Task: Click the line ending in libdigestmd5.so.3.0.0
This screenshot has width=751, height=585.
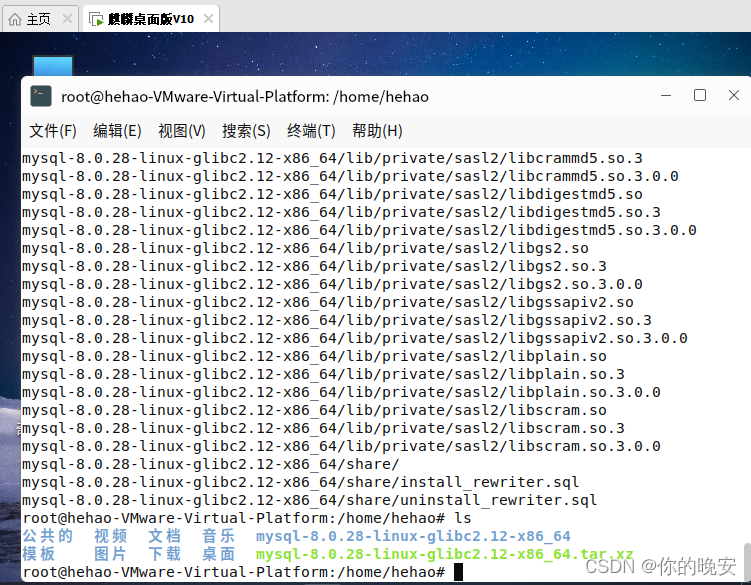Action: click(x=359, y=230)
